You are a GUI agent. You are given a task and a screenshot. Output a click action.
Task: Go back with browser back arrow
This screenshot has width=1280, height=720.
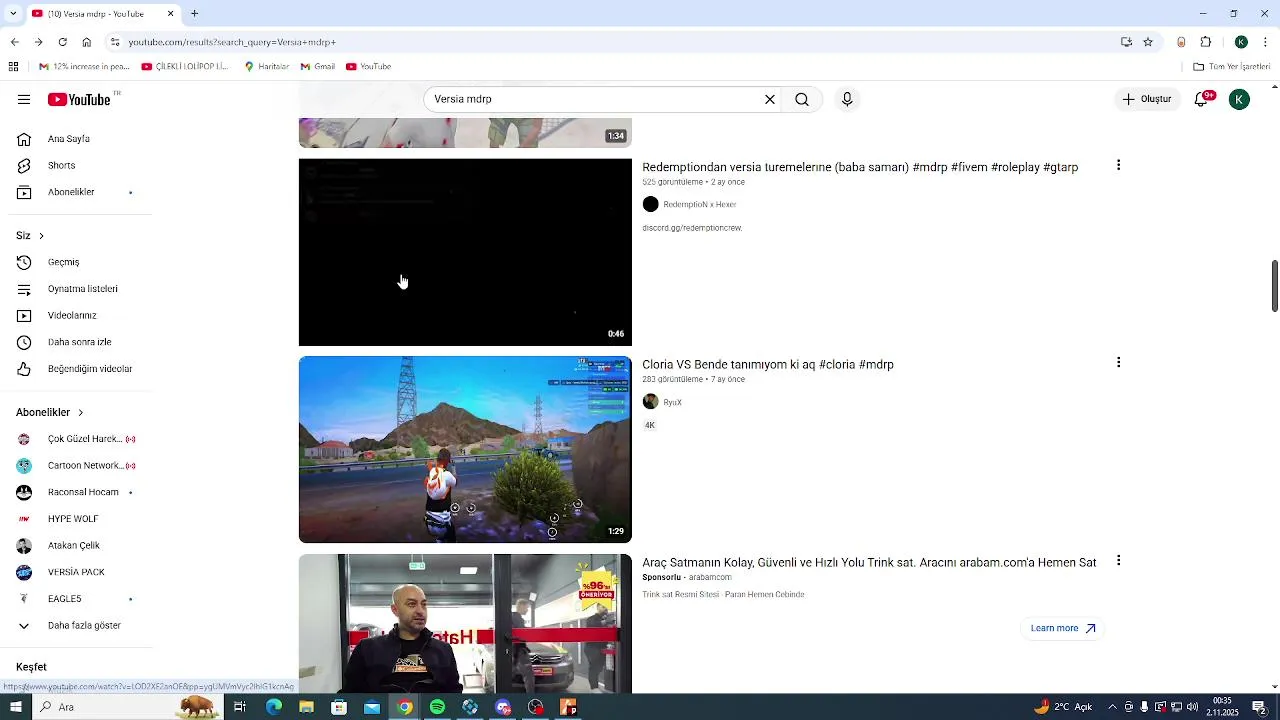click(14, 42)
